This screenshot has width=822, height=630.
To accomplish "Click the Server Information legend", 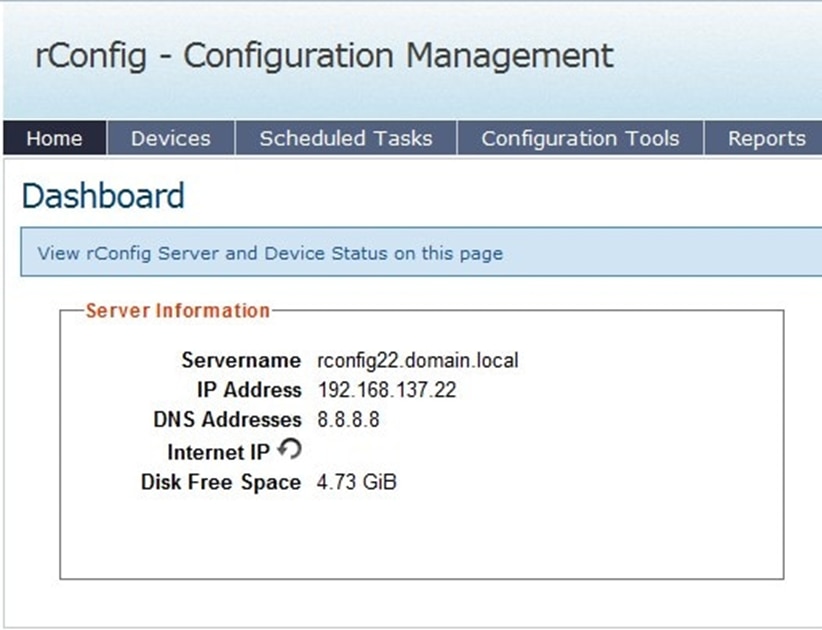I will [178, 310].
